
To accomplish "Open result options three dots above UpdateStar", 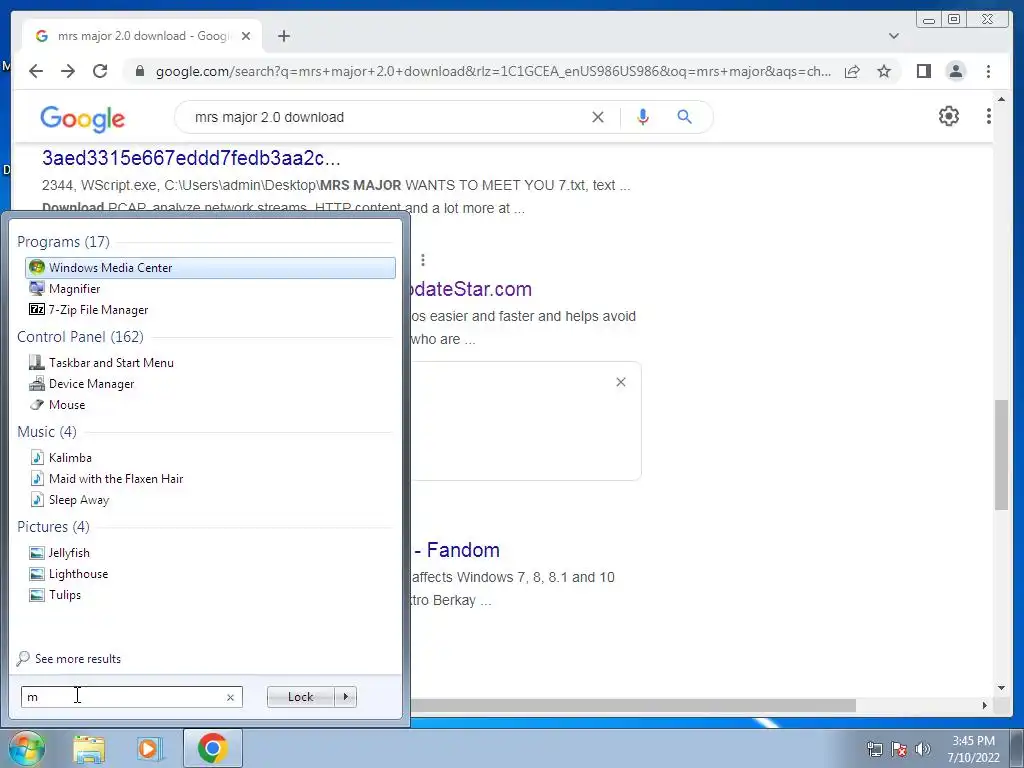I will (423, 261).
